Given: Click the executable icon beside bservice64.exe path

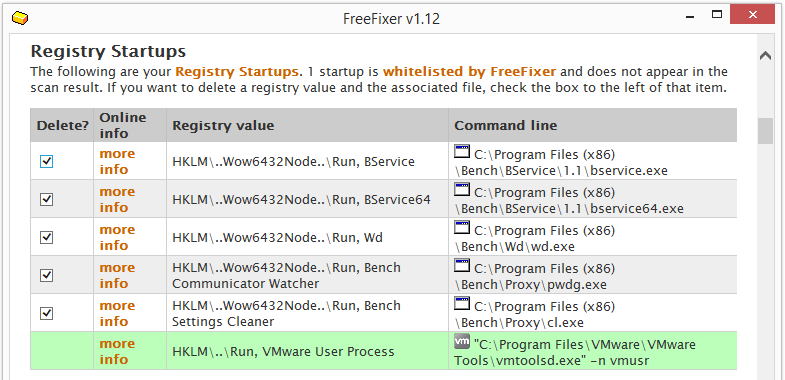Looking at the screenshot, I should 462,190.
